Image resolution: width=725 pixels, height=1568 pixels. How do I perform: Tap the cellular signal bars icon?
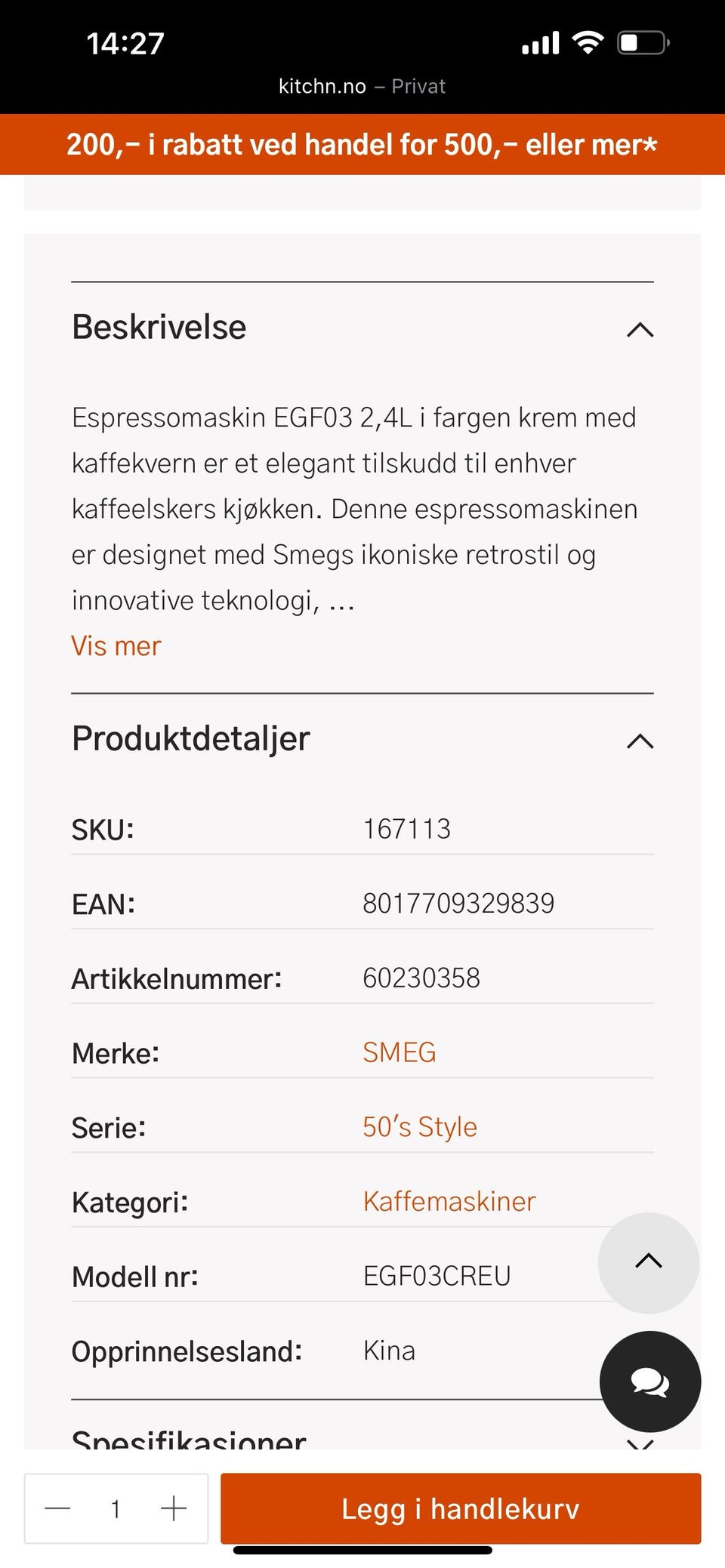pyautogui.click(x=541, y=43)
